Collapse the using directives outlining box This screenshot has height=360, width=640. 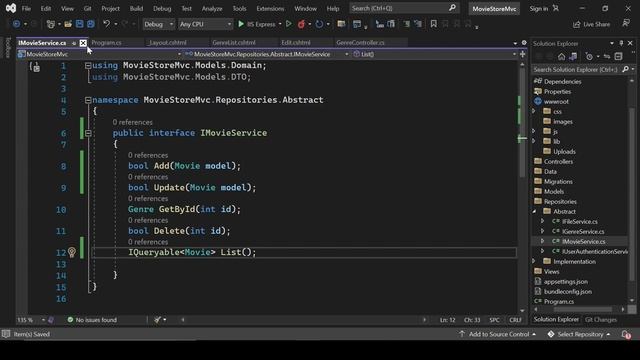tap(88, 65)
